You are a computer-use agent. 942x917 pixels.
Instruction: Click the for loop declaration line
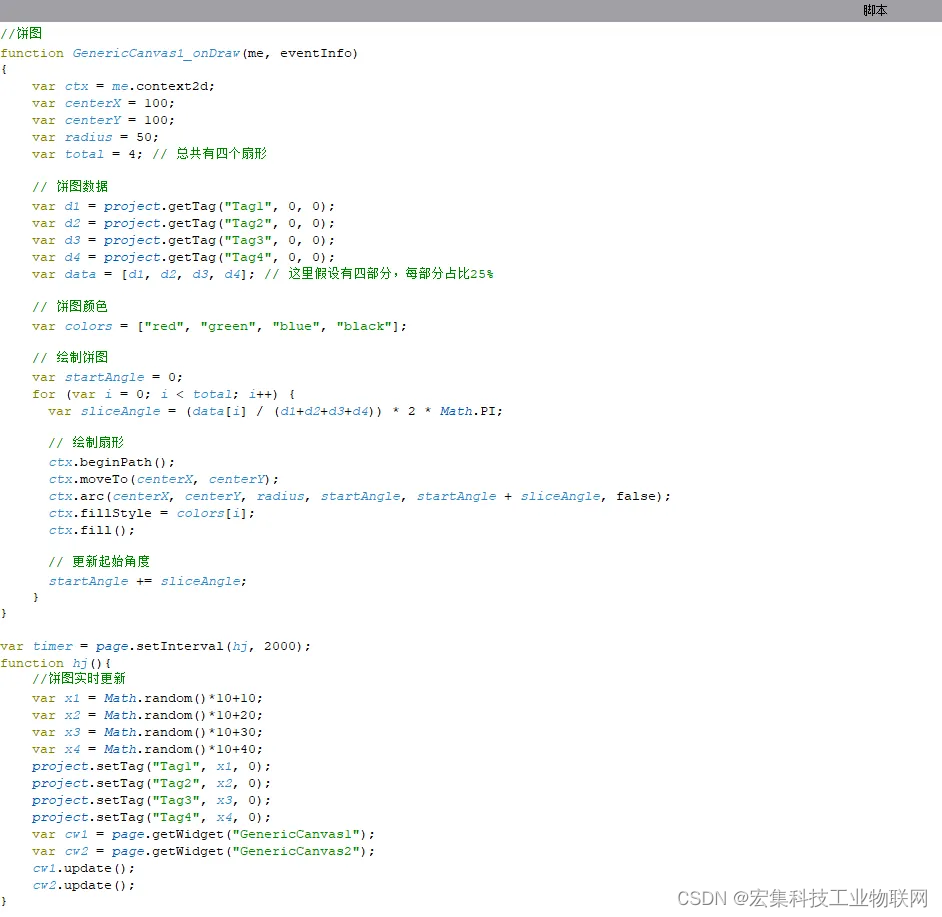coord(160,393)
